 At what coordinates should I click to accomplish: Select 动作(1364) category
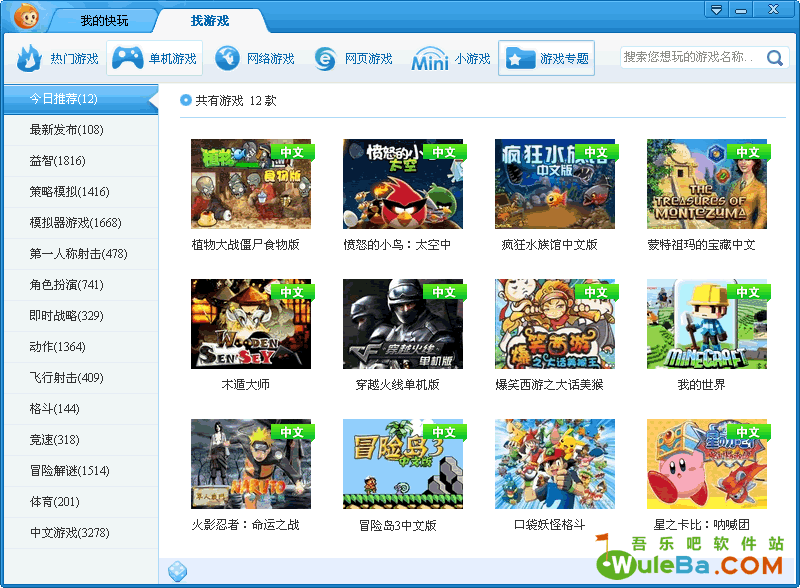(x=81, y=347)
